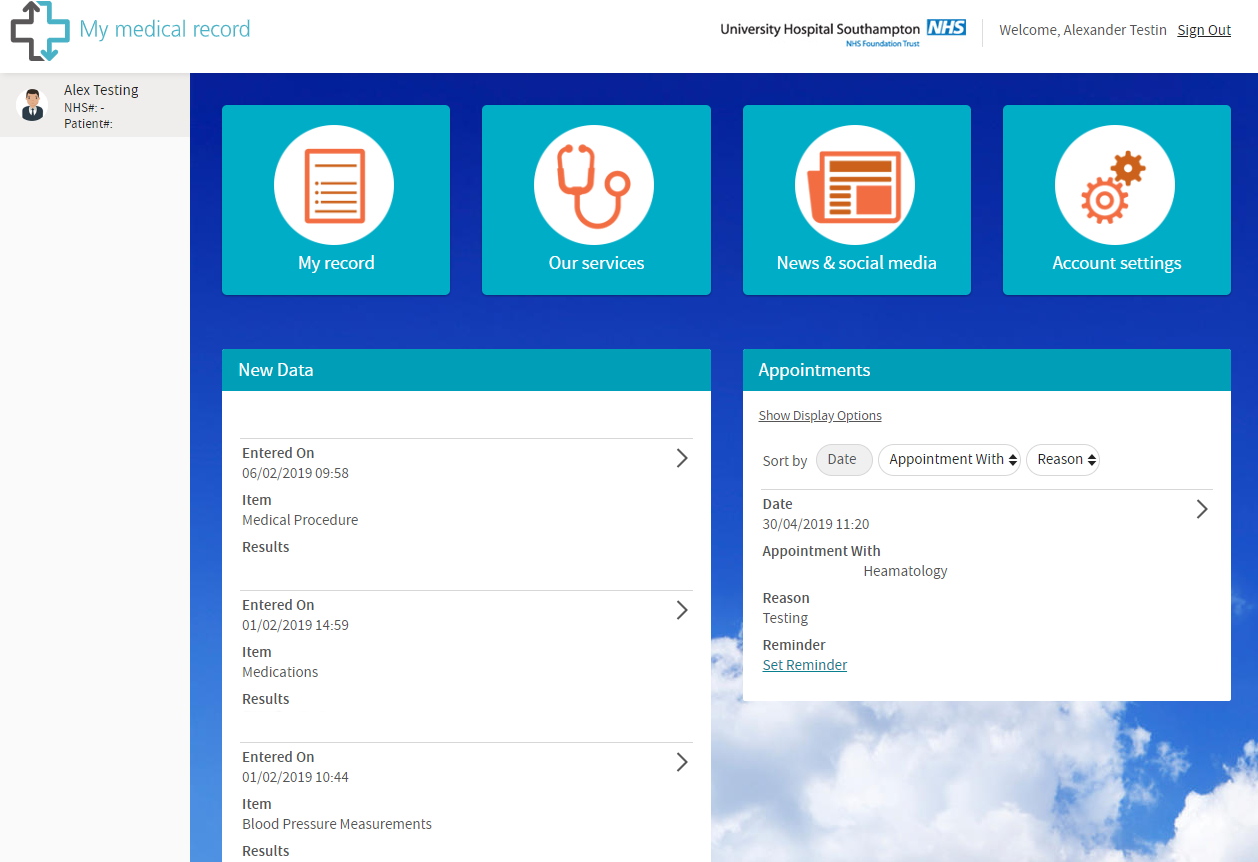Sort appointments by Appointment With
This screenshot has width=1258, height=862.
click(949, 460)
